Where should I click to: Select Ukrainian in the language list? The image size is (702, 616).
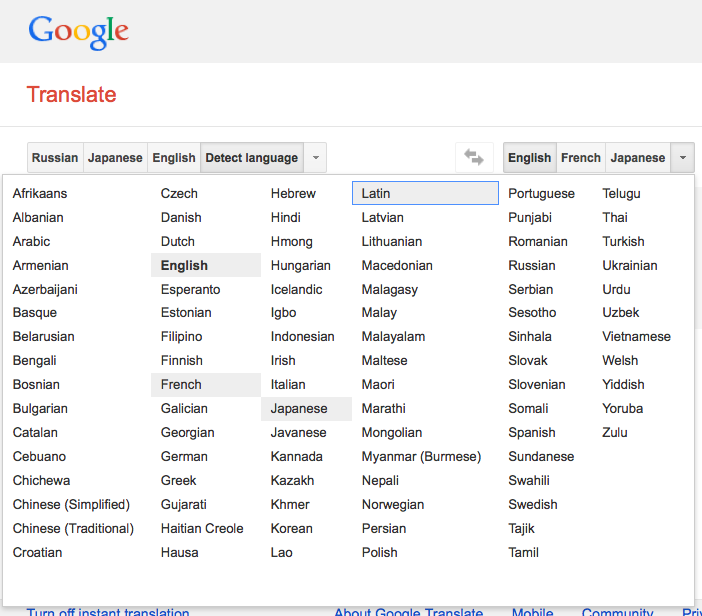coord(629,265)
